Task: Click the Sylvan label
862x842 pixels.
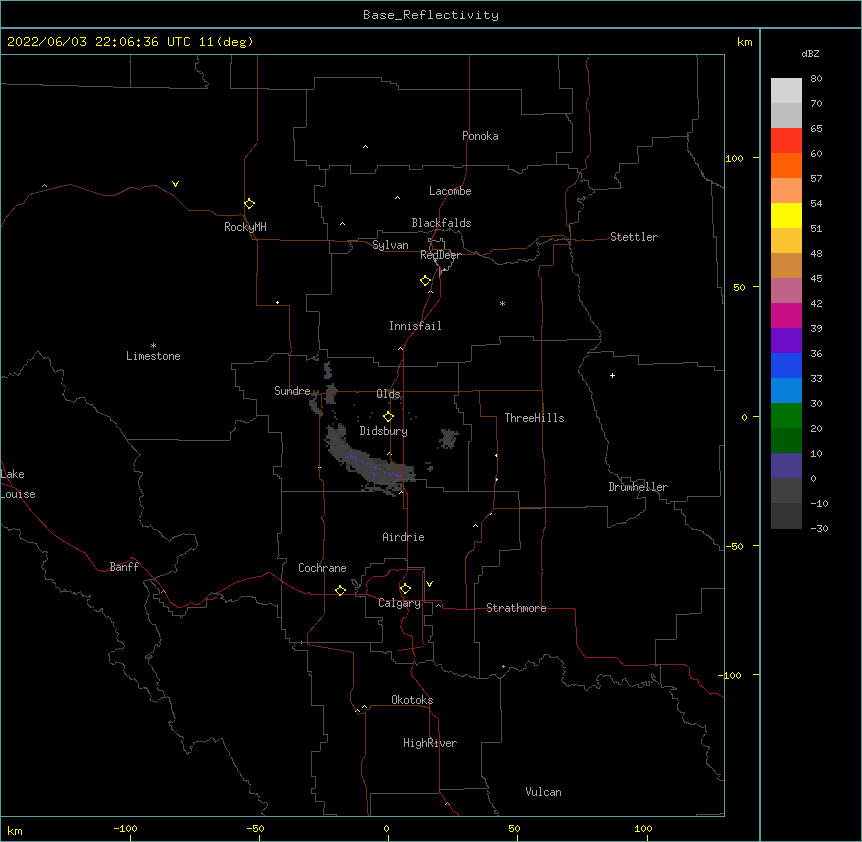Action: tap(390, 245)
